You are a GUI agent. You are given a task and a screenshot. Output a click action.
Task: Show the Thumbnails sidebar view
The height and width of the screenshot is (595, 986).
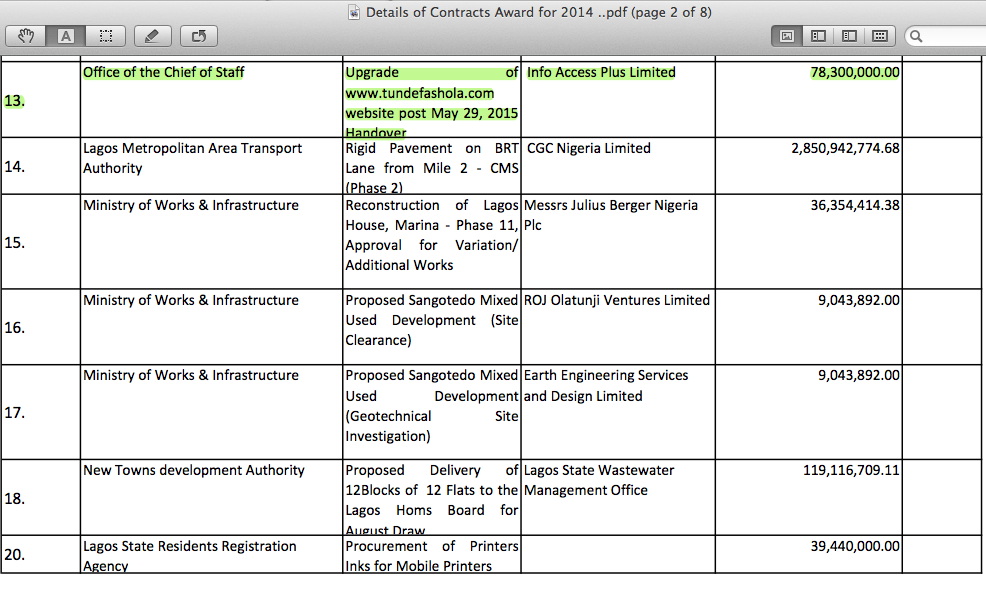818,36
